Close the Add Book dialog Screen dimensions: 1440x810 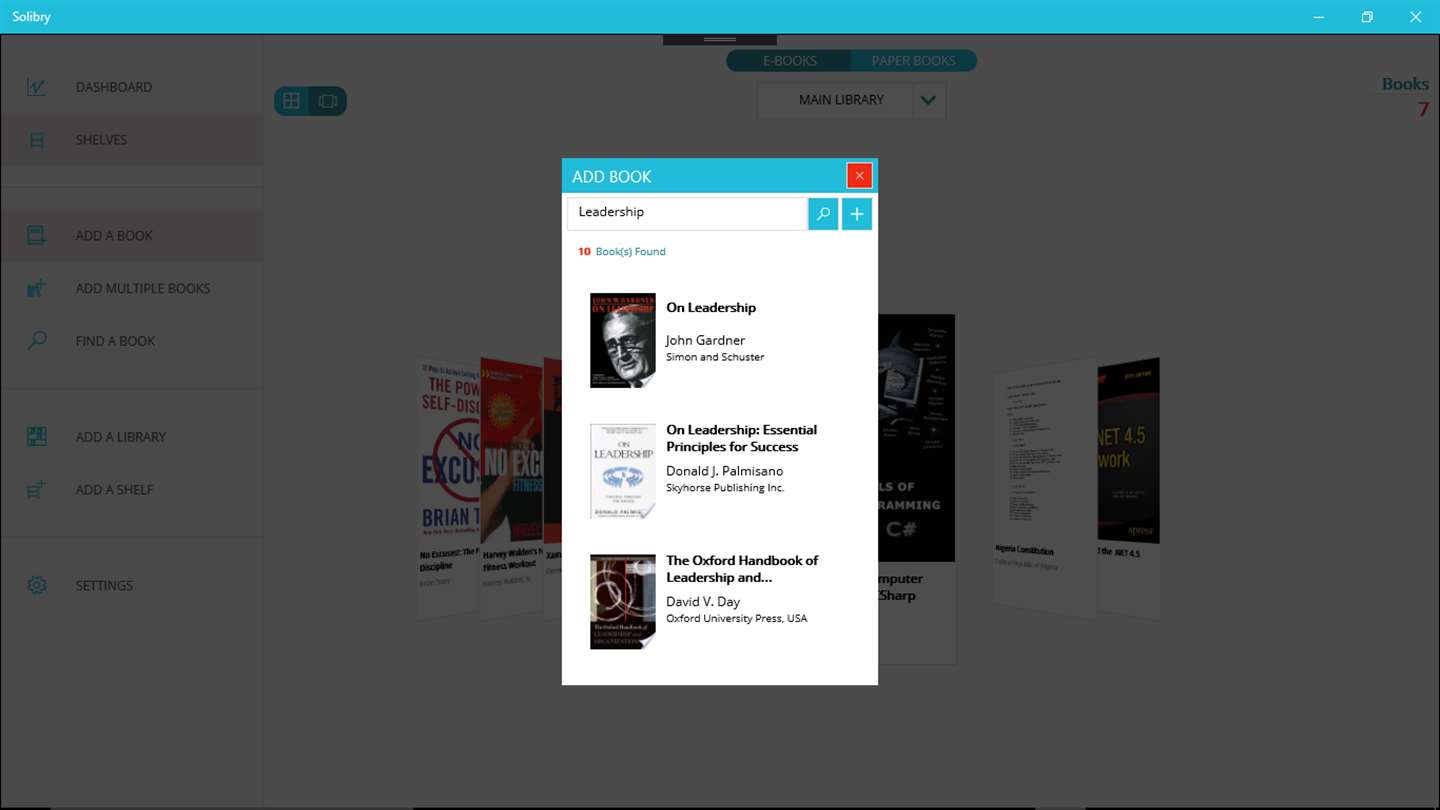point(859,176)
